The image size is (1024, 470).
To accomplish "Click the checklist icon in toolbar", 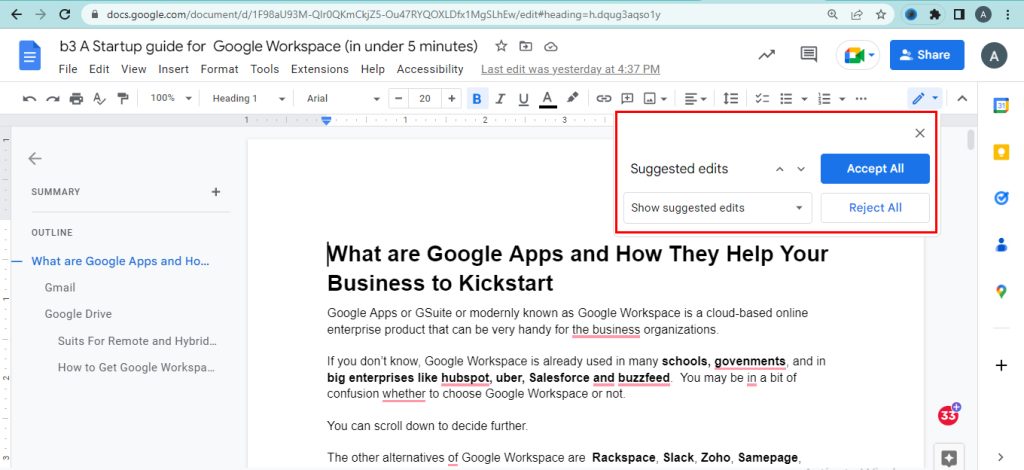I will pyautogui.click(x=762, y=99).
